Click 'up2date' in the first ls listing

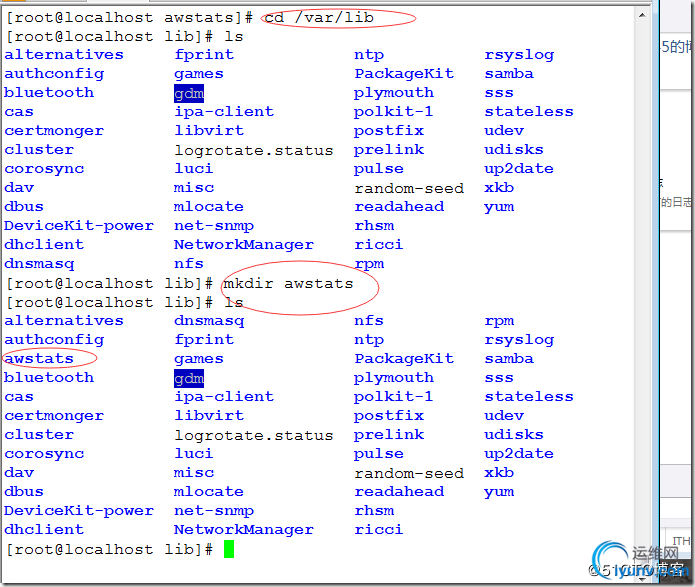(x=519, y=169)
